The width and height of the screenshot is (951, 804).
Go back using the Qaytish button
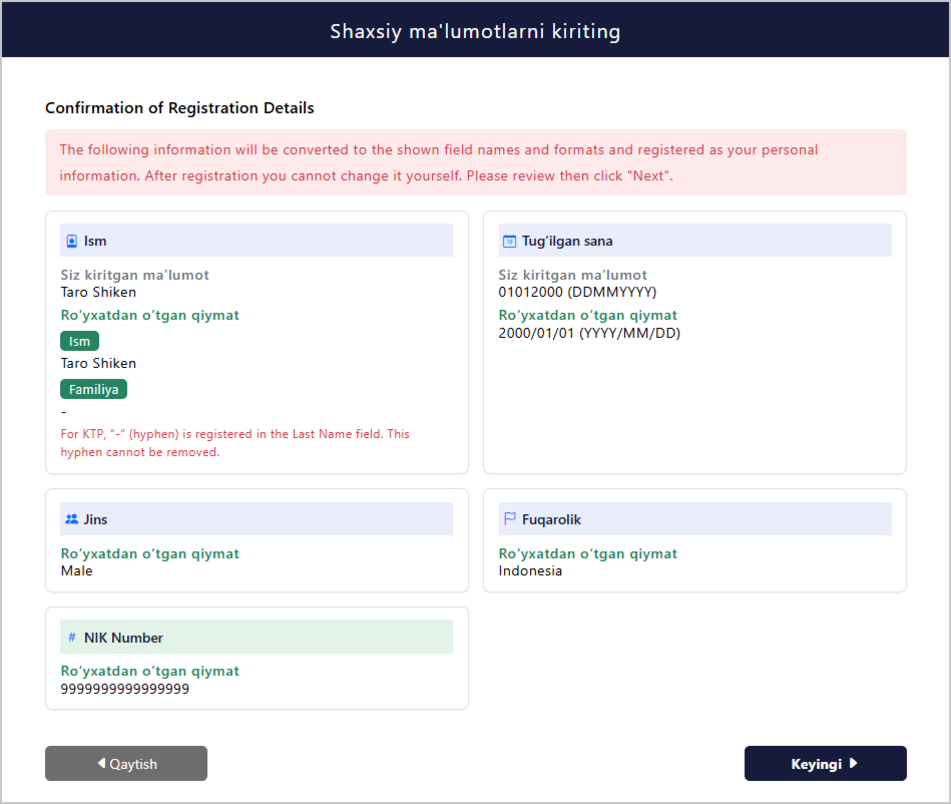click(x=126, y=763)
